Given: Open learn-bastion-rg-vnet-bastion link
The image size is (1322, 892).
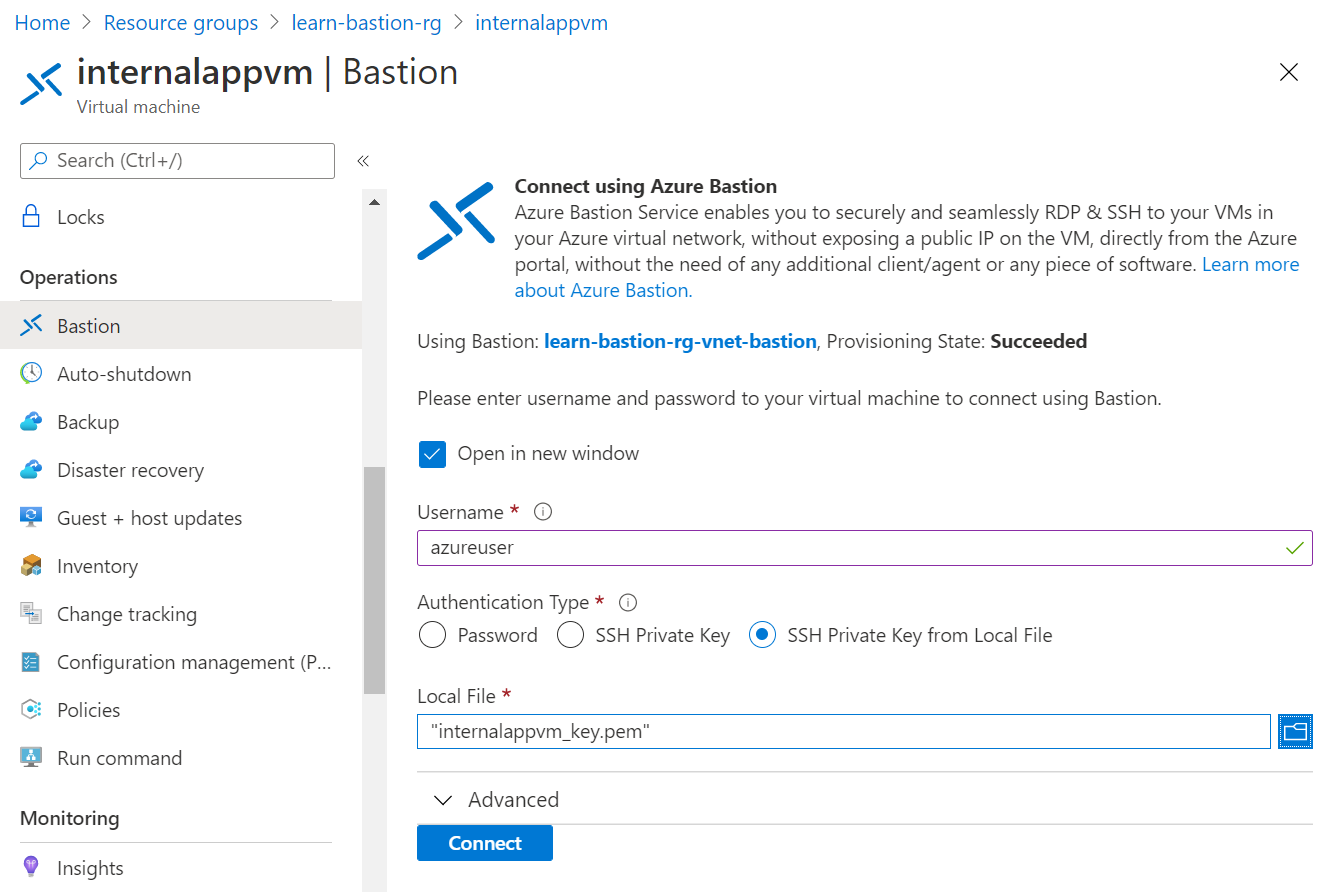Looking at the screenshot, I should click(680, 341).
